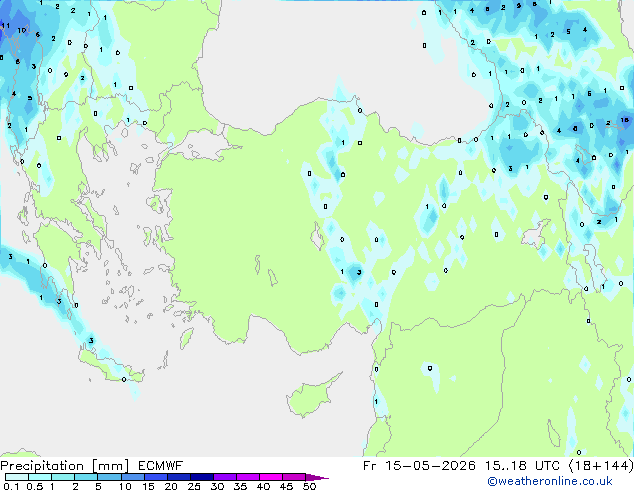The width and height of the screenshot is (634, 490).
Task: Click the 0.5–1 mm legend color box
Action: [x=40, y=477]
